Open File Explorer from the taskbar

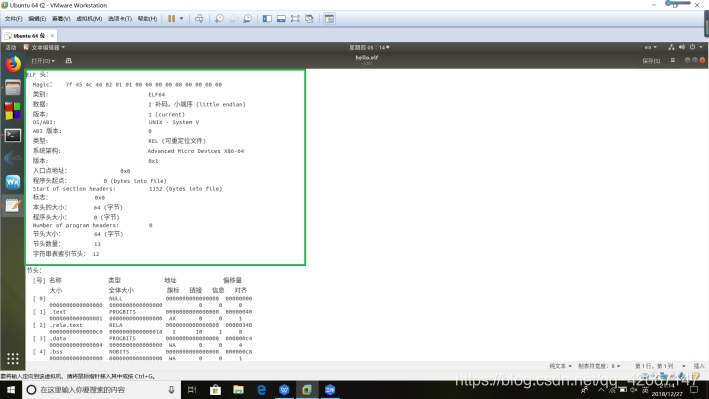pos(238,390)
